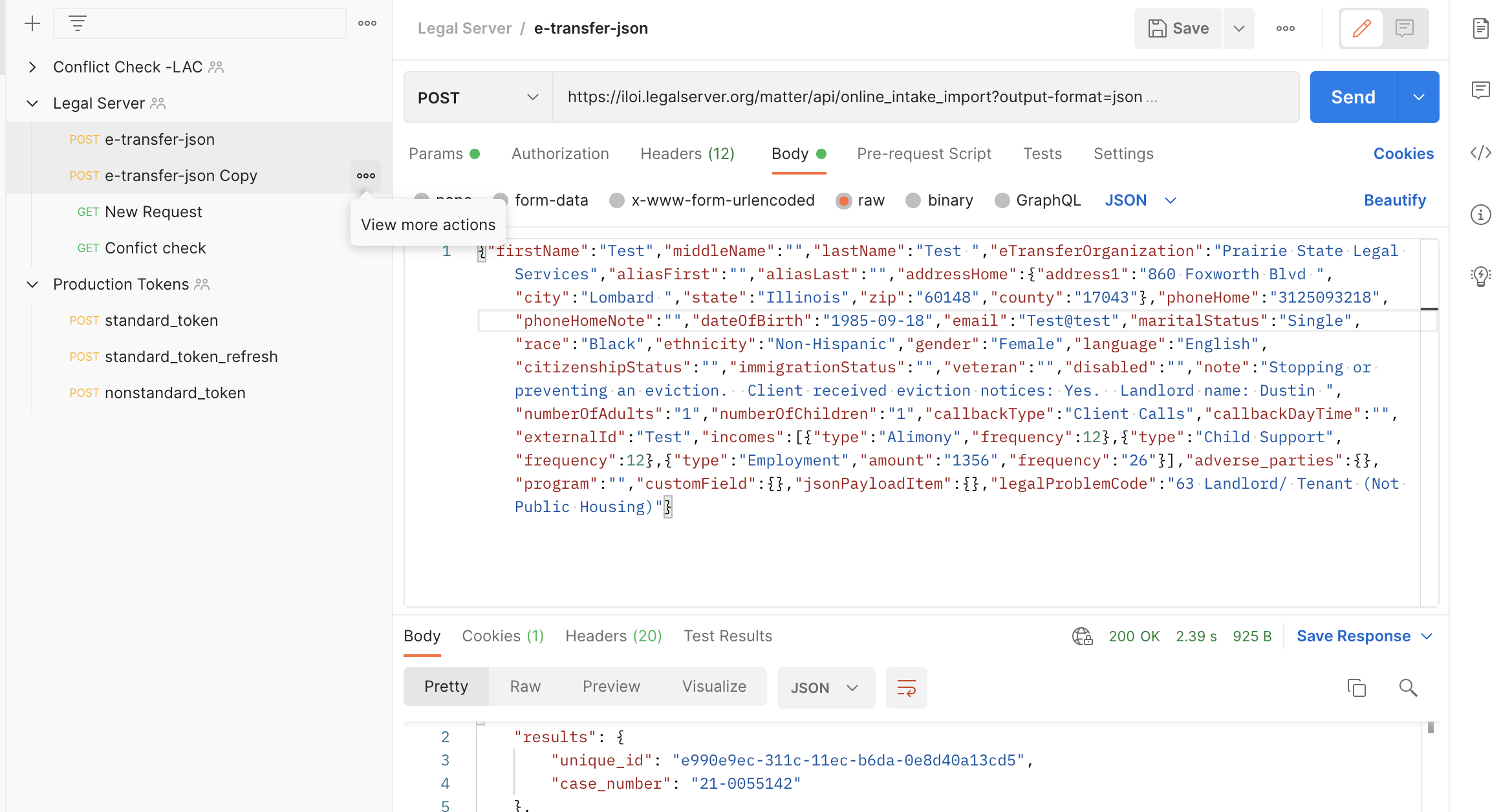Click team icon beside Production Tokens

(202, 284)
